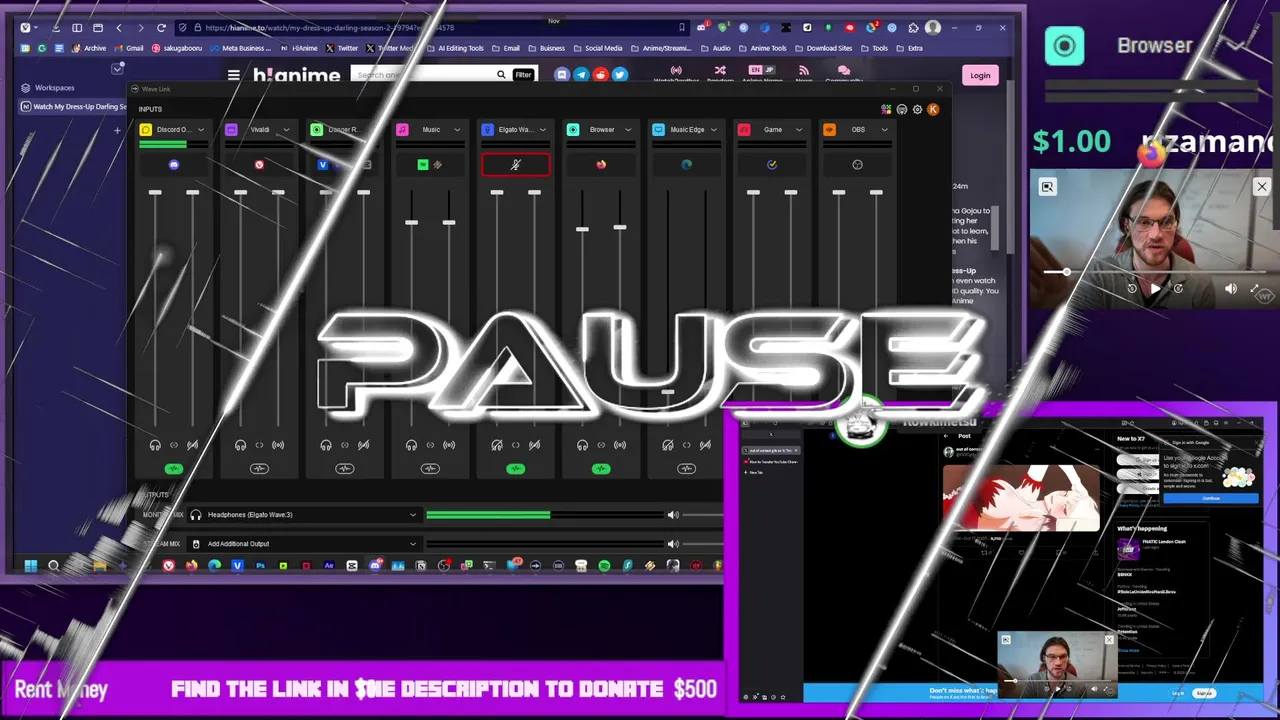Click the Firefox app icon in Browser channel
Image resolution: width=1280 pixels, height=720 pixels.
coord(601,164)
